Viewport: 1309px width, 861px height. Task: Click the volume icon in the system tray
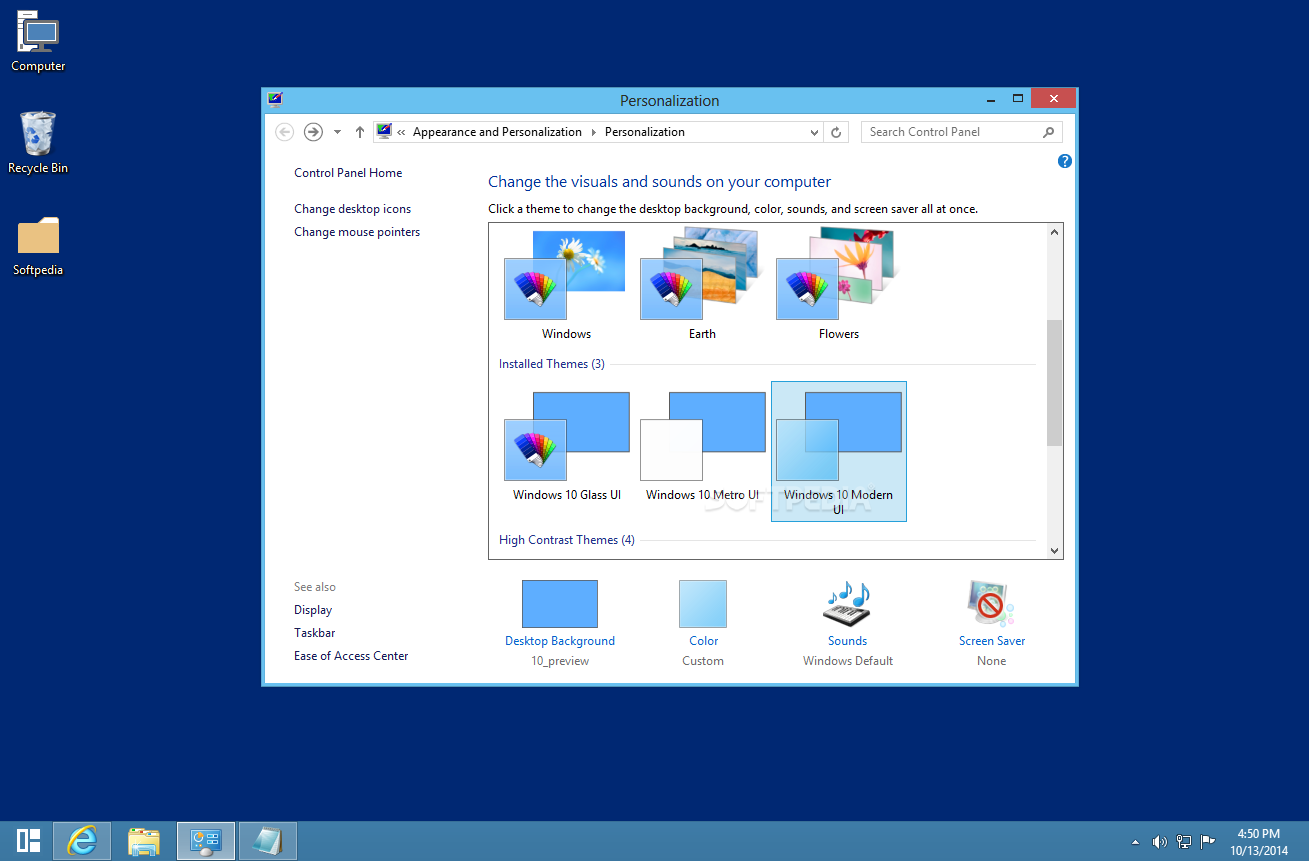point(1160,841)
